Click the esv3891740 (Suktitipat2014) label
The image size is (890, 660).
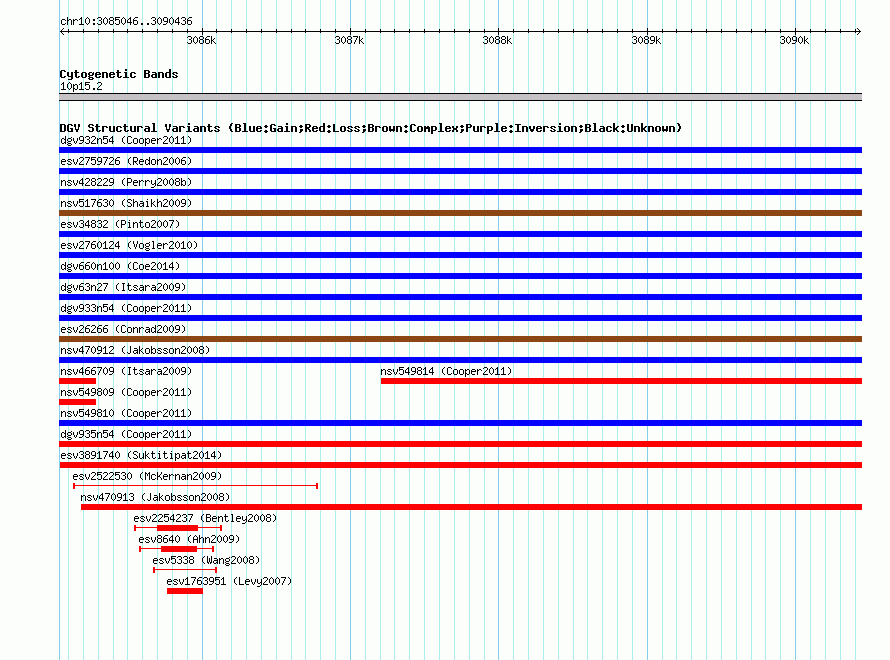(x=141, y=455)
